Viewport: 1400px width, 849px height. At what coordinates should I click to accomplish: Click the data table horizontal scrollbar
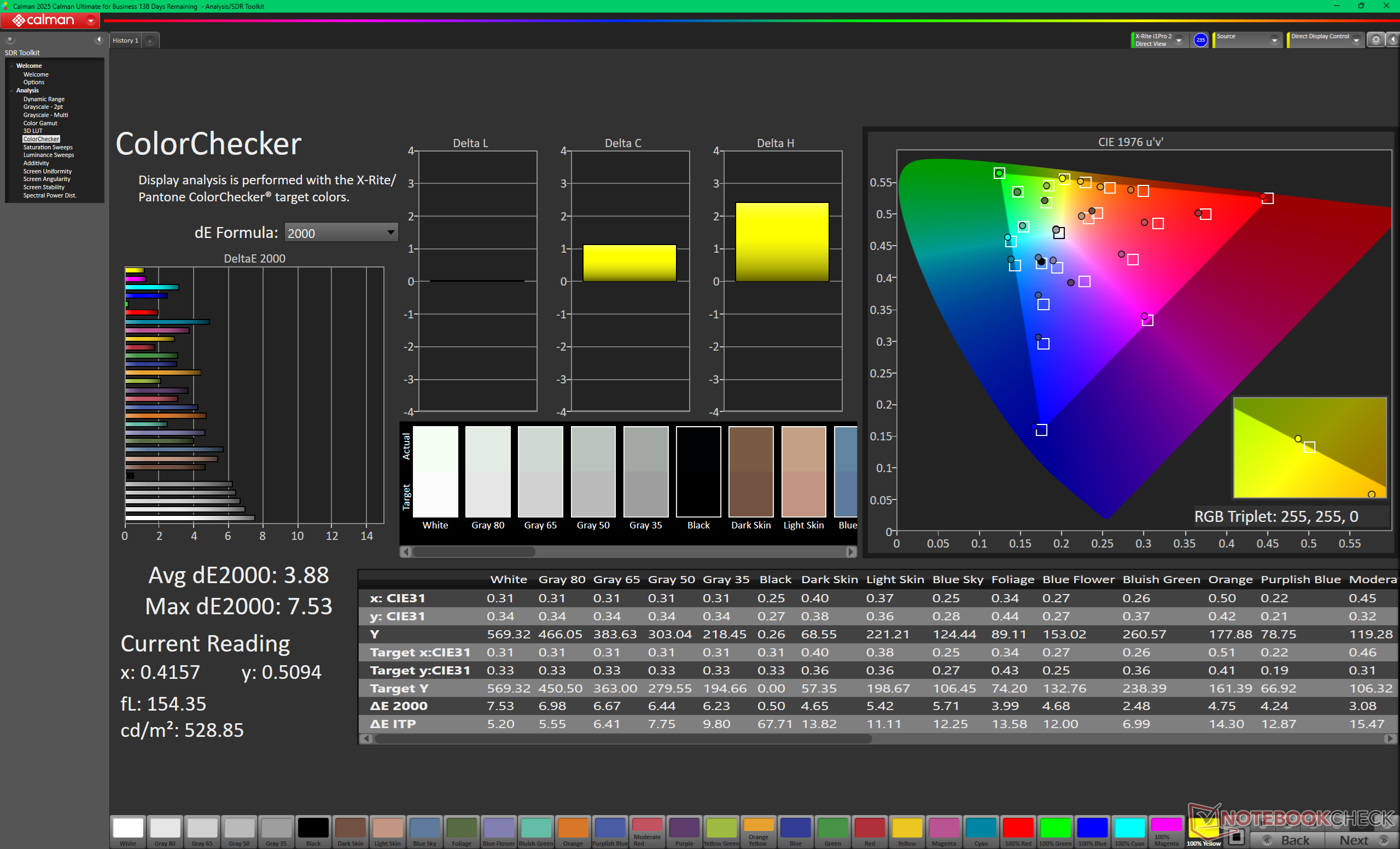click(622, 738)
